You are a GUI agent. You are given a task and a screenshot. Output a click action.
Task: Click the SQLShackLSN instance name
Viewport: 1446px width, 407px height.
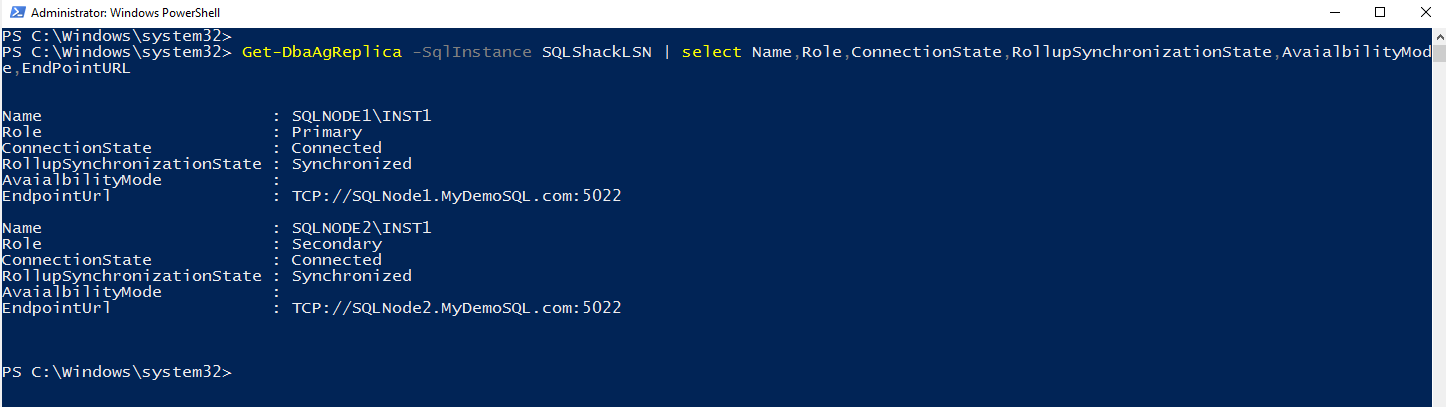pos(596,52)
